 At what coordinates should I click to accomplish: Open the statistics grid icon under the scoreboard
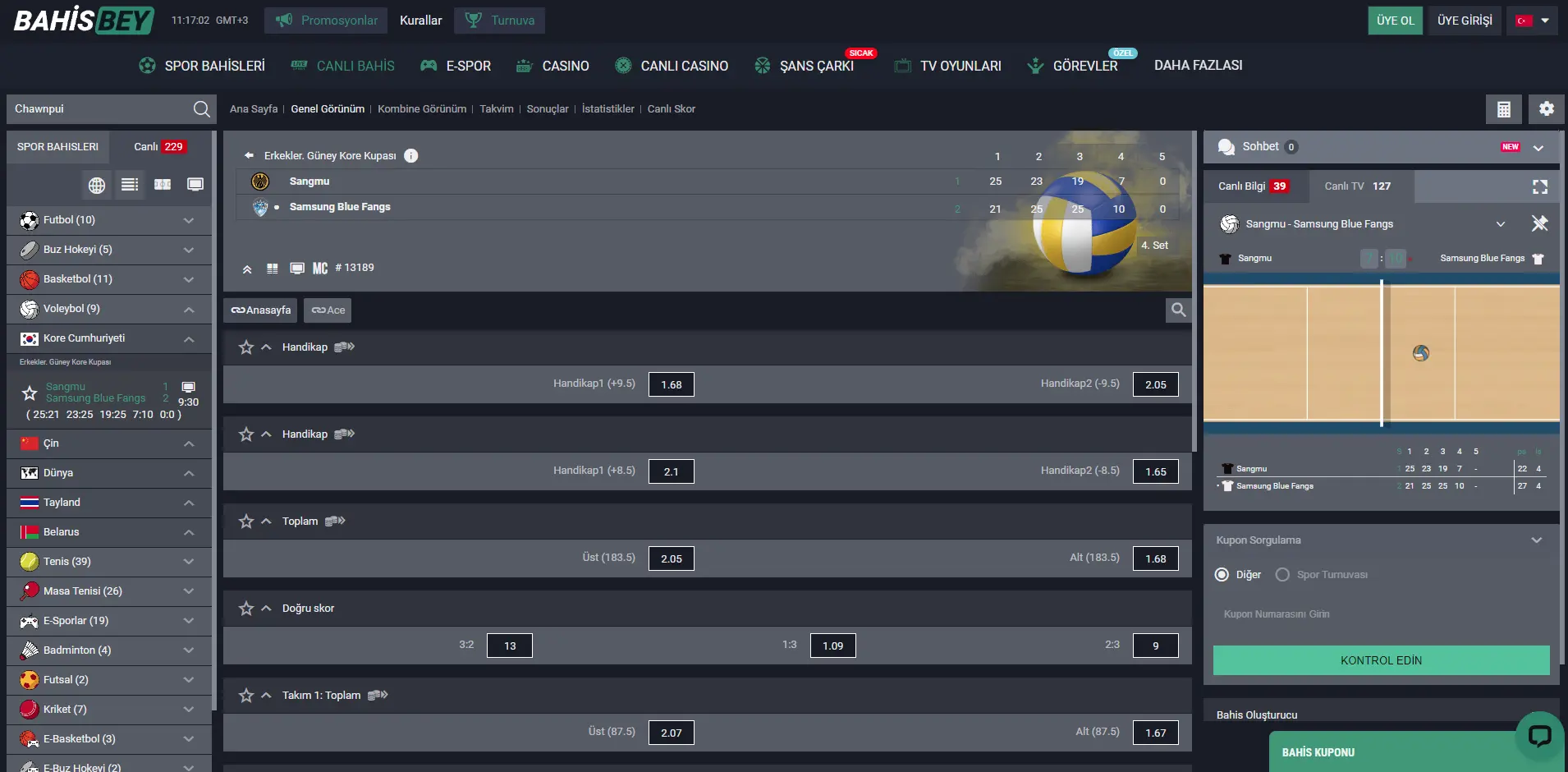point(273,269)
